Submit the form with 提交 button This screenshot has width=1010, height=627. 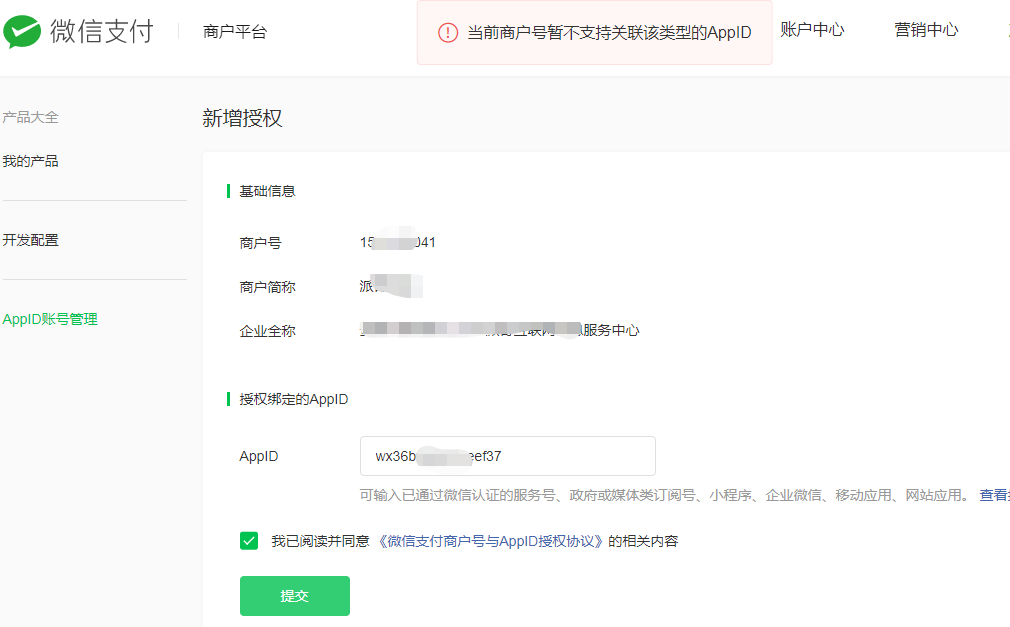click(294, 596)
